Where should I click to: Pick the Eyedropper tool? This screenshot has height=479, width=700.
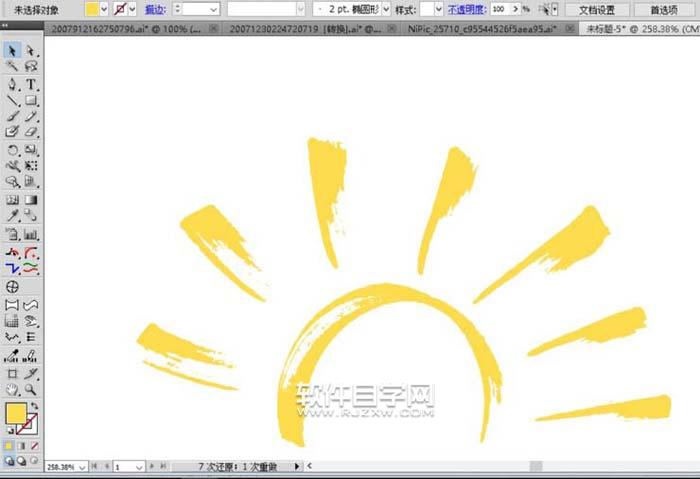click(12, 216)
